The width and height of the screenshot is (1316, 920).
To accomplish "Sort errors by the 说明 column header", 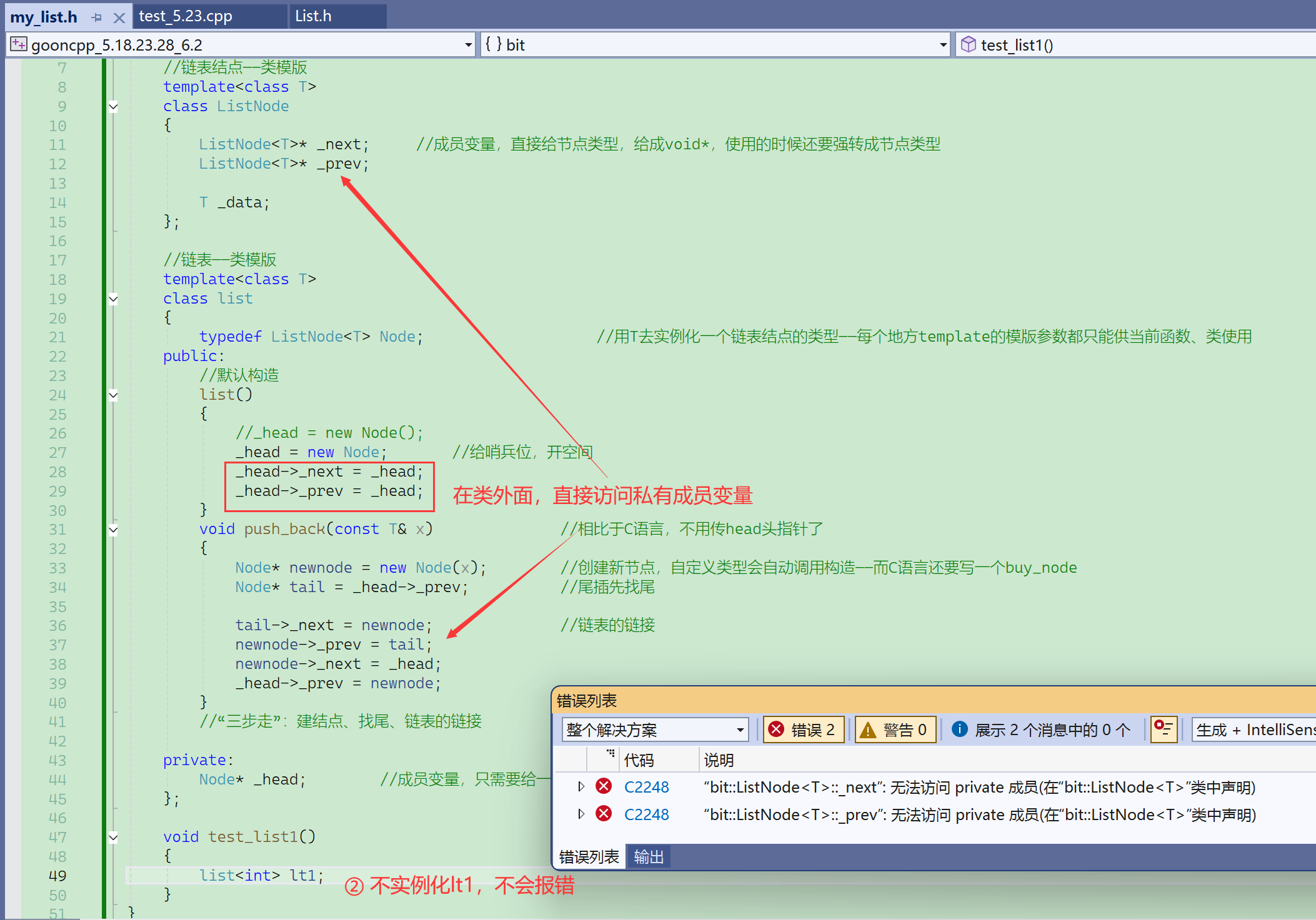I will (719, 760).
